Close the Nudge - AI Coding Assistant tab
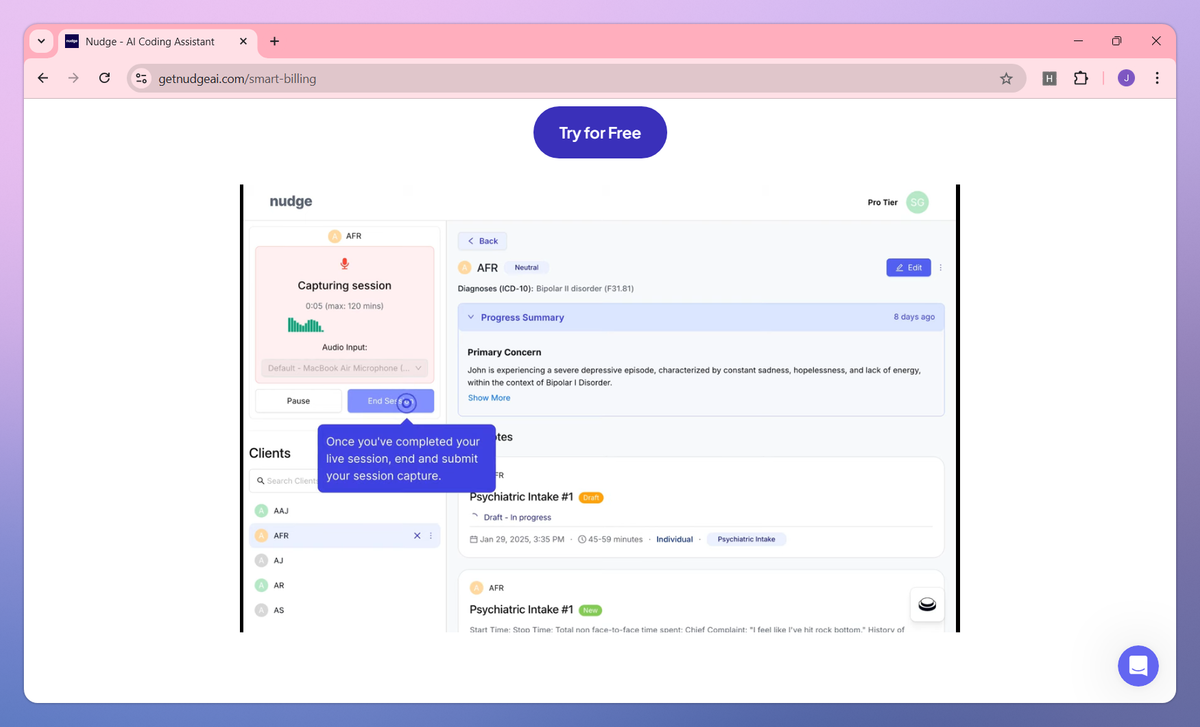The image size is (1200, 727). (x=243, y=41)
